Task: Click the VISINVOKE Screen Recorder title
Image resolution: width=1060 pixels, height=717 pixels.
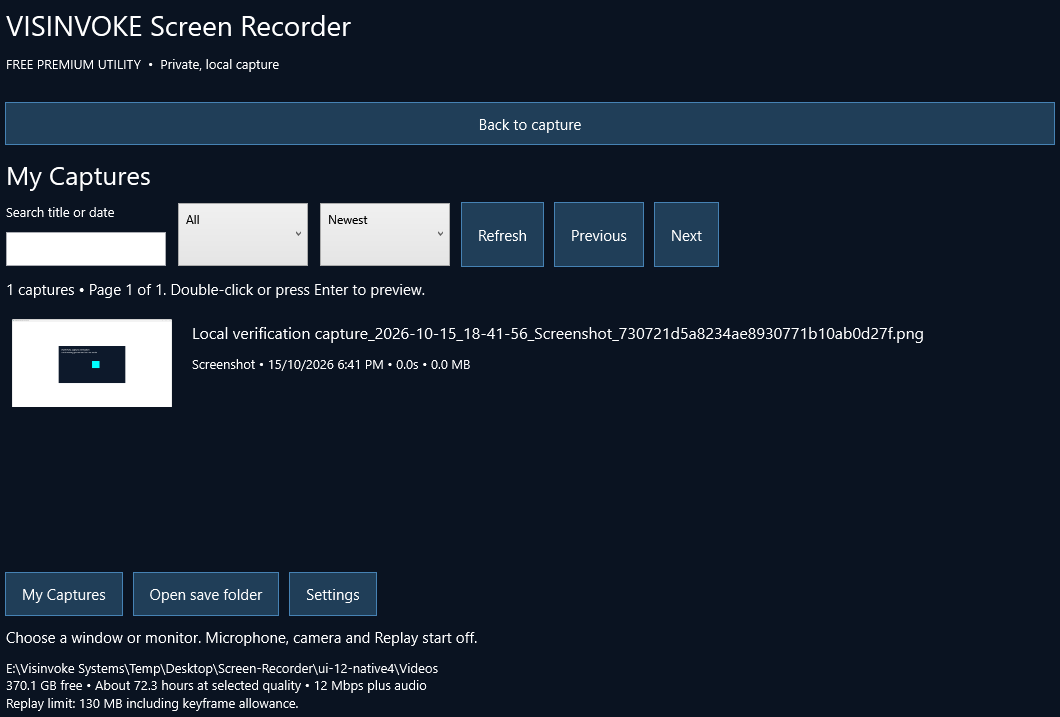Action: 178,27
